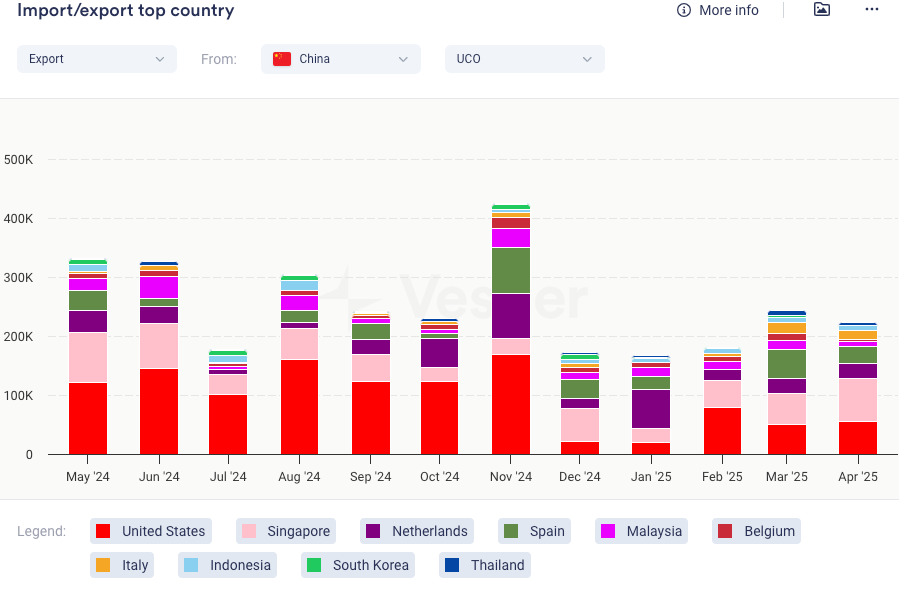Click the Indonesia light blue legend square
Viewport: 899px width, 589px height.
191,565
